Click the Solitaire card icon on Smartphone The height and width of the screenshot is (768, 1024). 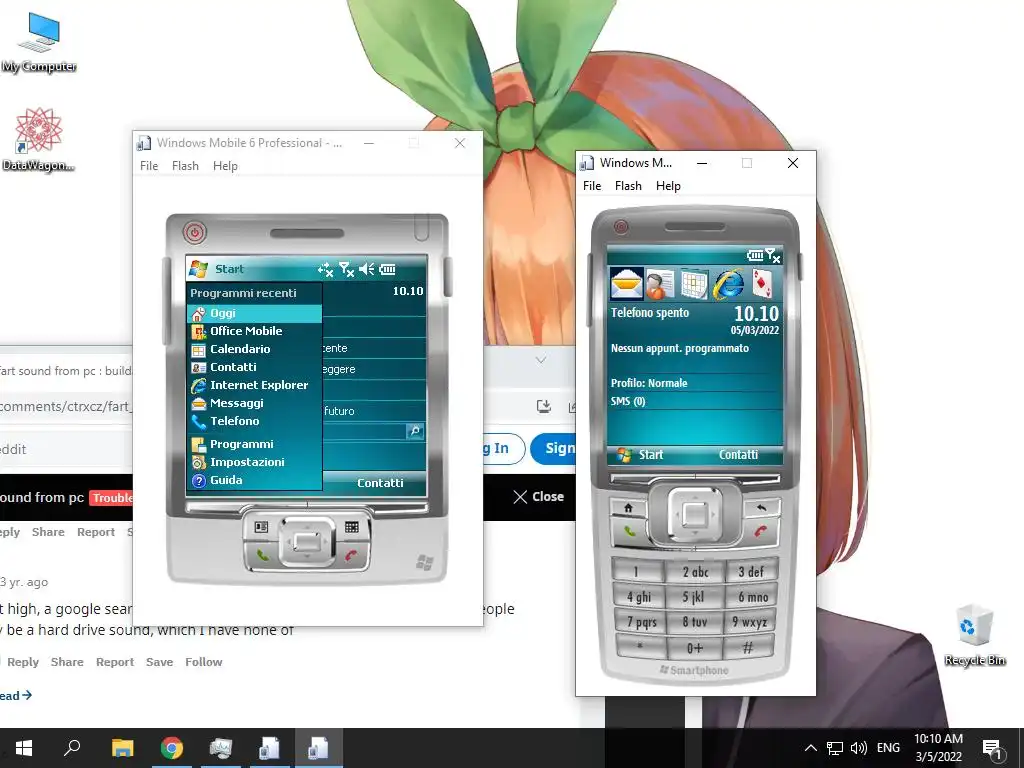click(761, 285)
